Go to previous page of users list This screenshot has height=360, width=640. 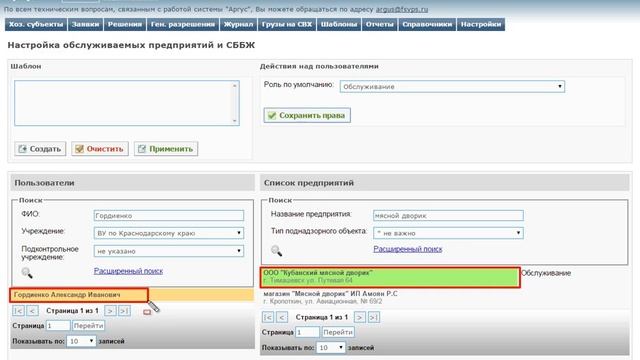[33, 311]
